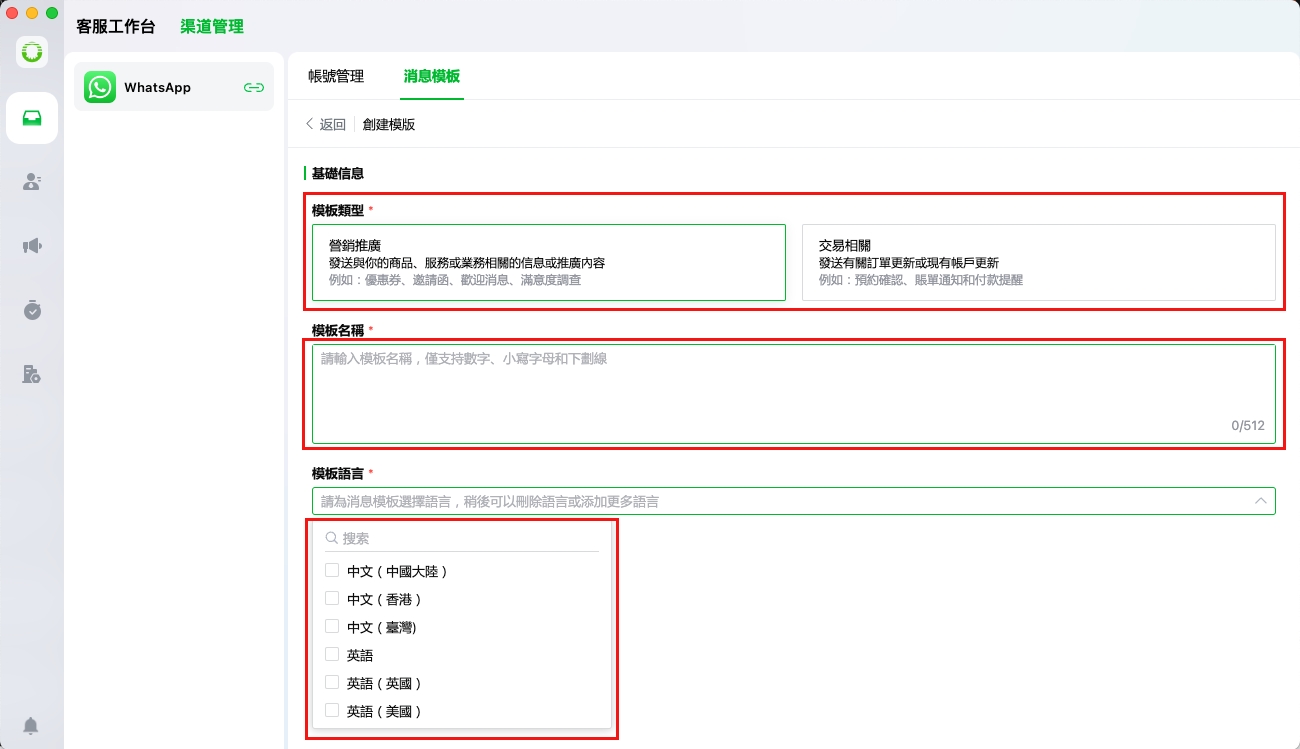Image resolution: width=1300 pixels, height=749 pixels.
Task: Click the building organization icon in sidebar
Action: (32, 374)
